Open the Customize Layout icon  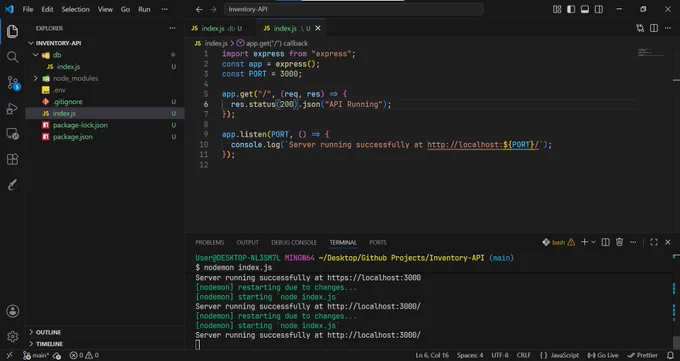point(557,9)
